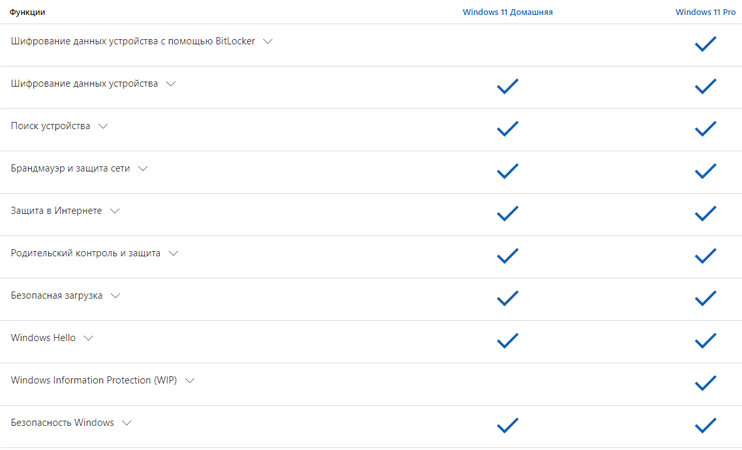Expand the BitLocker device encryption row chevron
This screenshot has height=450, width=742.
click(268, 42)
